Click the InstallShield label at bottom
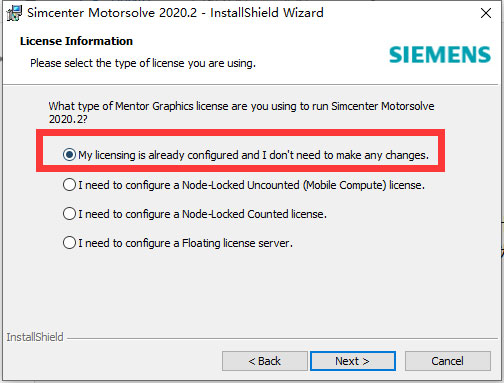The width and height of the screenshot is (504, 383). point(35,337)
